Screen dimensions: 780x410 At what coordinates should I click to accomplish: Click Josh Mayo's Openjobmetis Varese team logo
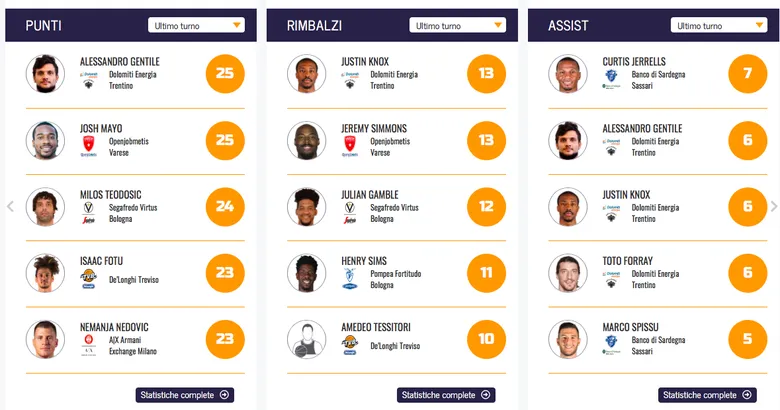88,147
